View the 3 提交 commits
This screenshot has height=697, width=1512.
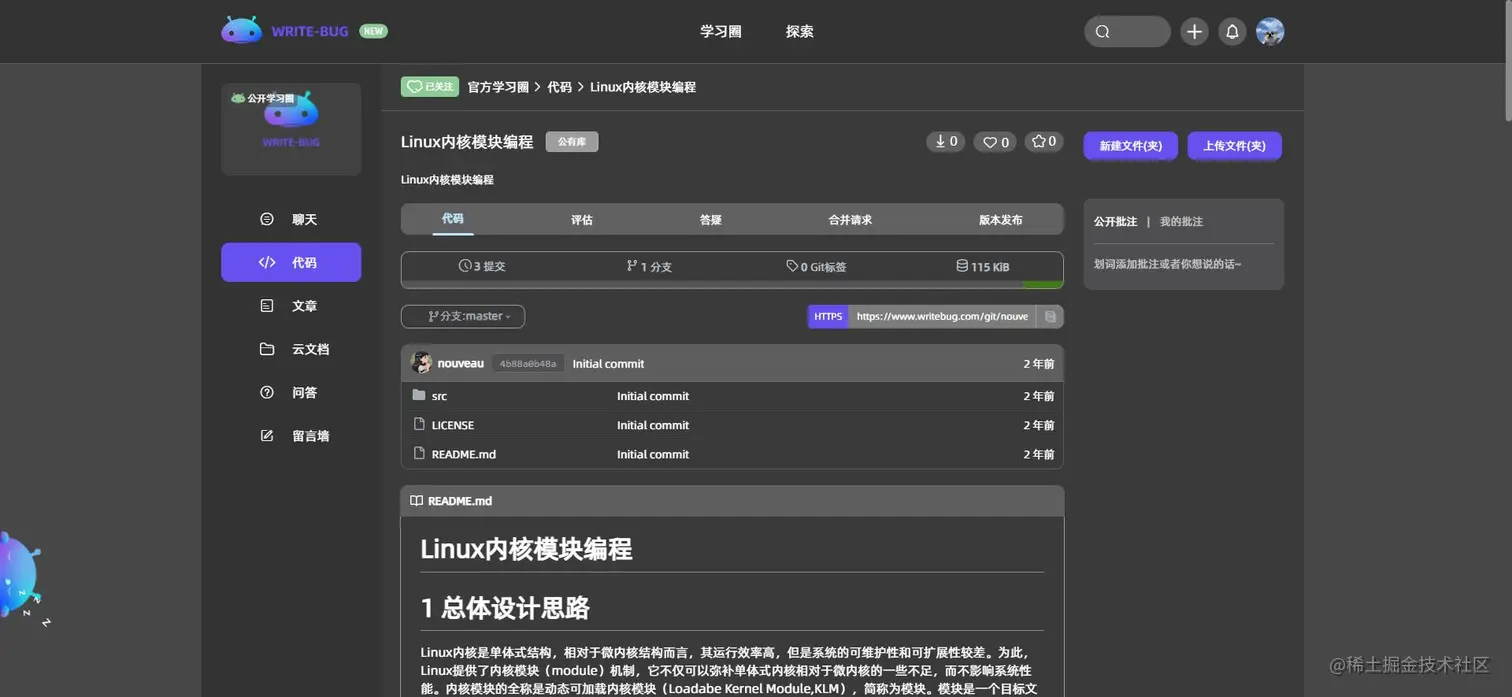(483, 267)
